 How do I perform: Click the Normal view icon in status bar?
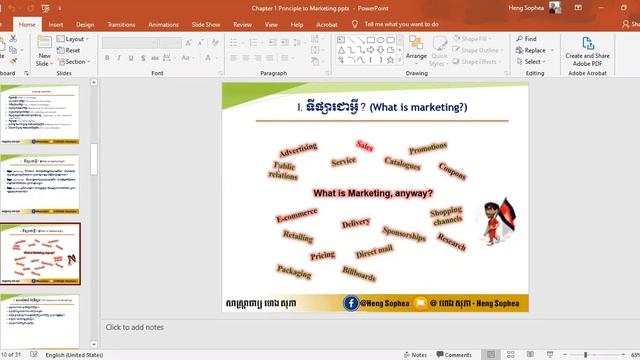click(491, 354)
